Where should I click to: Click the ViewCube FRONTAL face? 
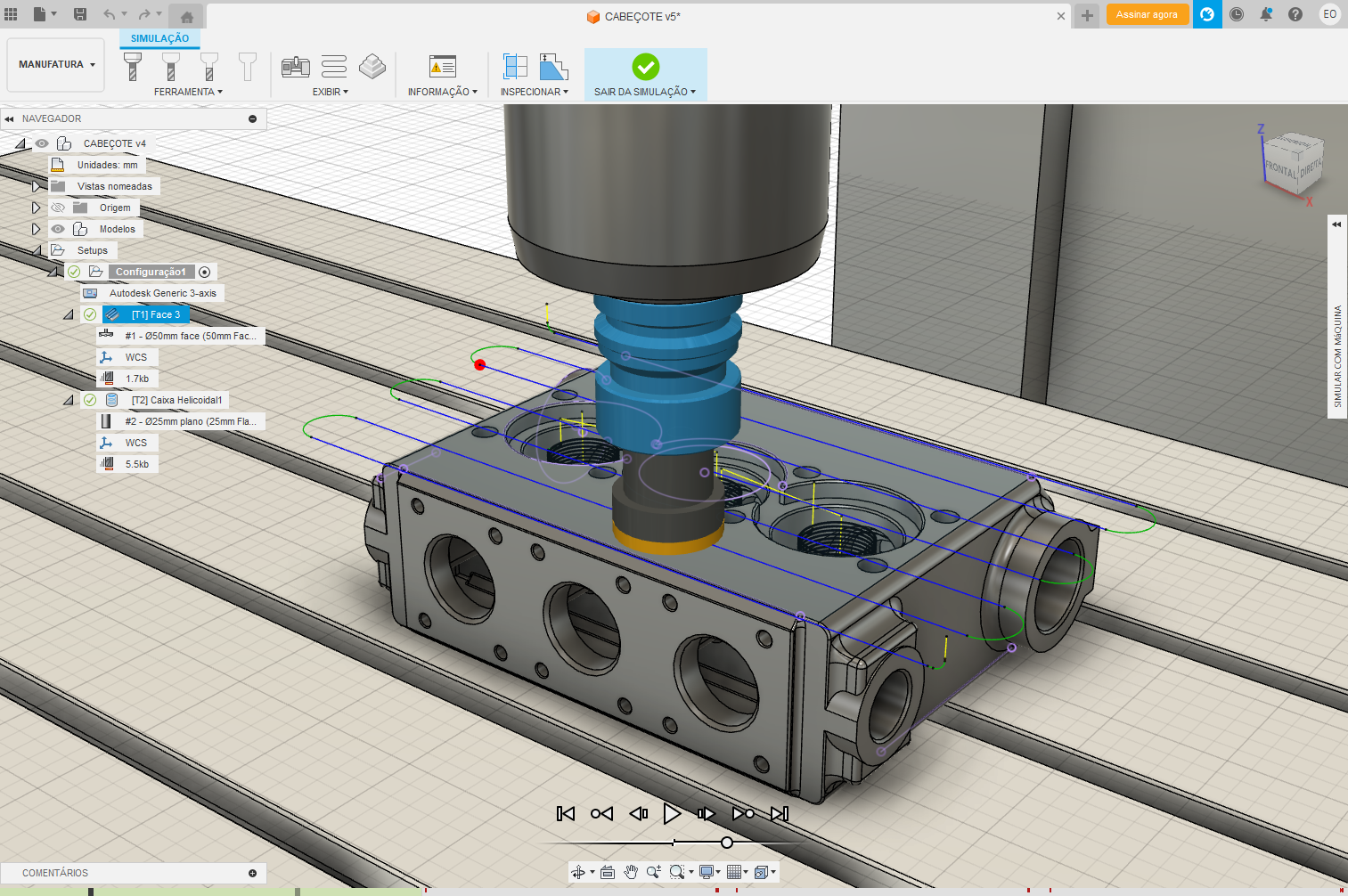click(x=1280, y=167)
